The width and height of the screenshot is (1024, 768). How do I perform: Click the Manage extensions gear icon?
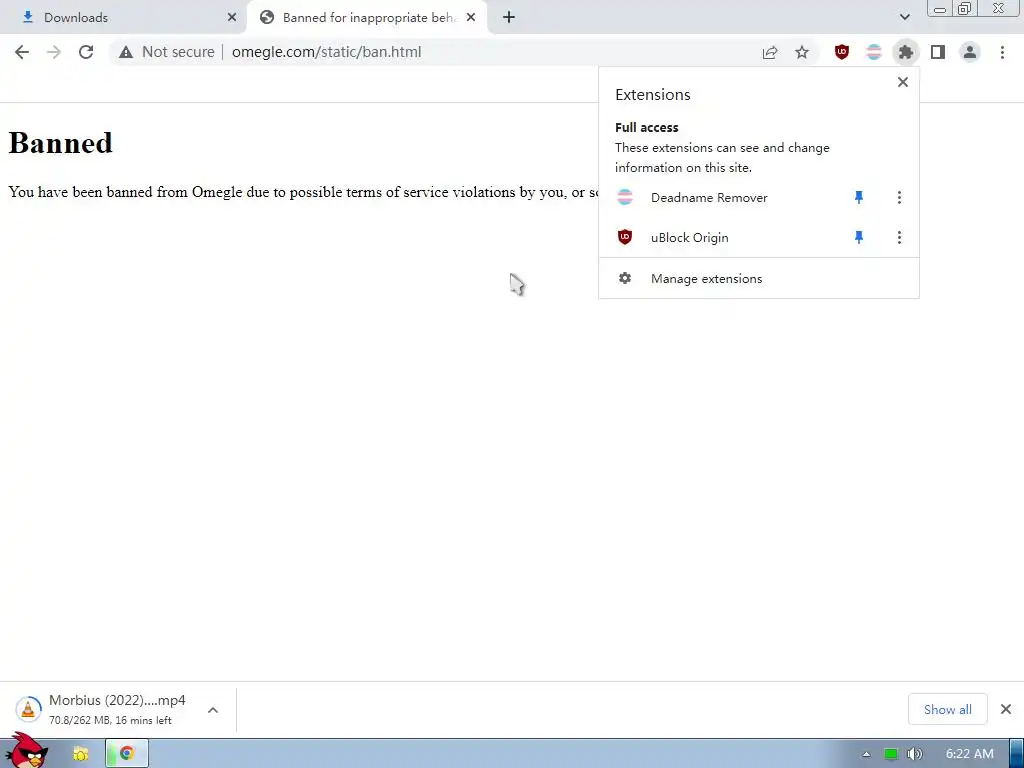click(x=625, y=278)
